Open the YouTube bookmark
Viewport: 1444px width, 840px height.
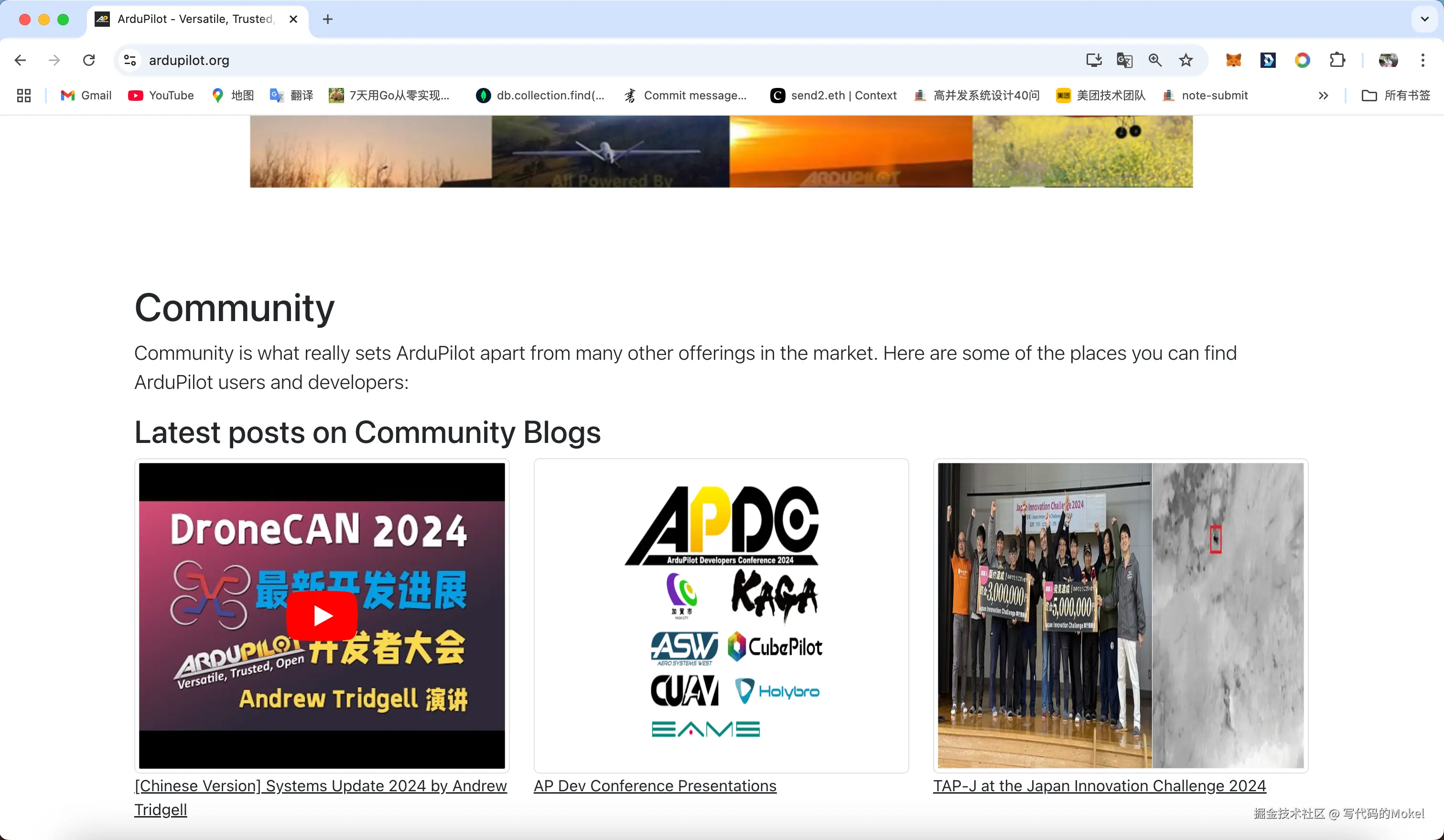pos(161,95)
